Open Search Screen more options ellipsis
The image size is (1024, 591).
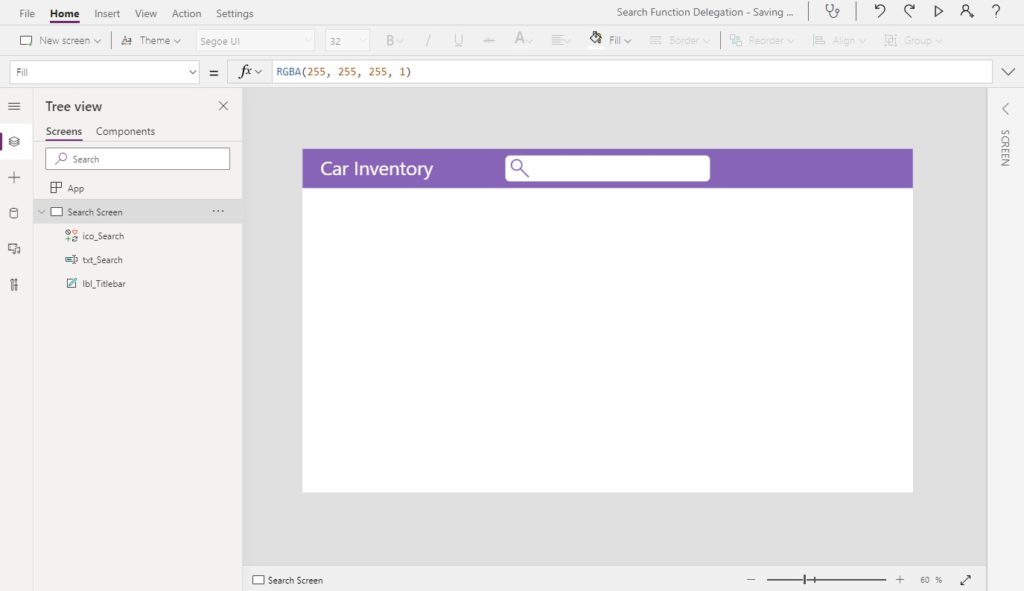click(x=218, y=212)
